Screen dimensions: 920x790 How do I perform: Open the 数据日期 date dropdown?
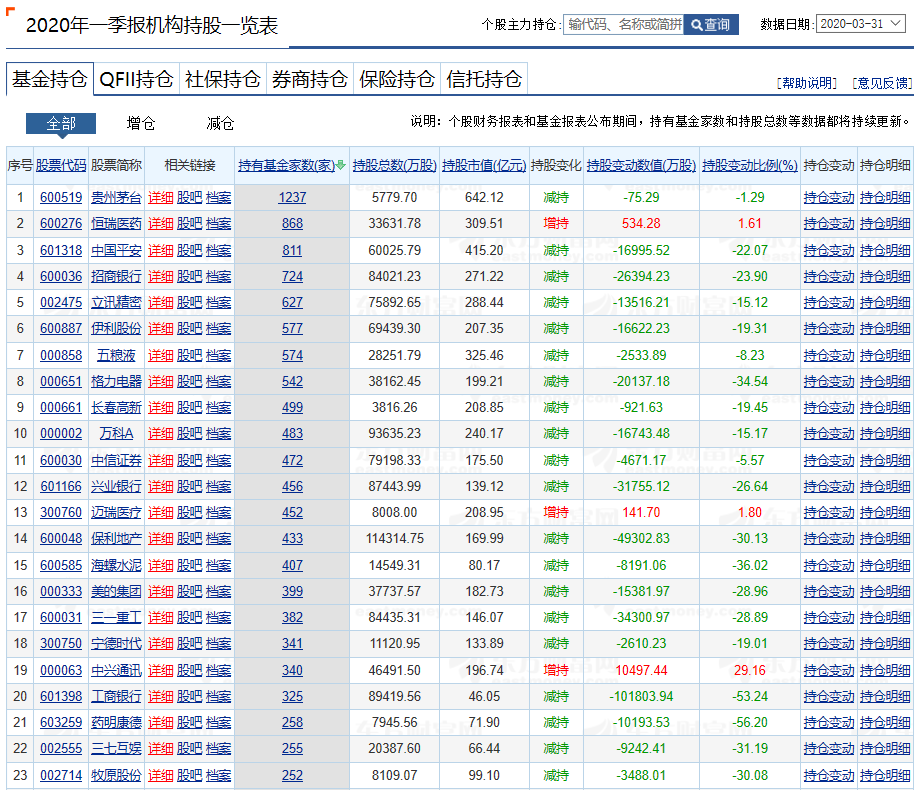tap(861, 23)
